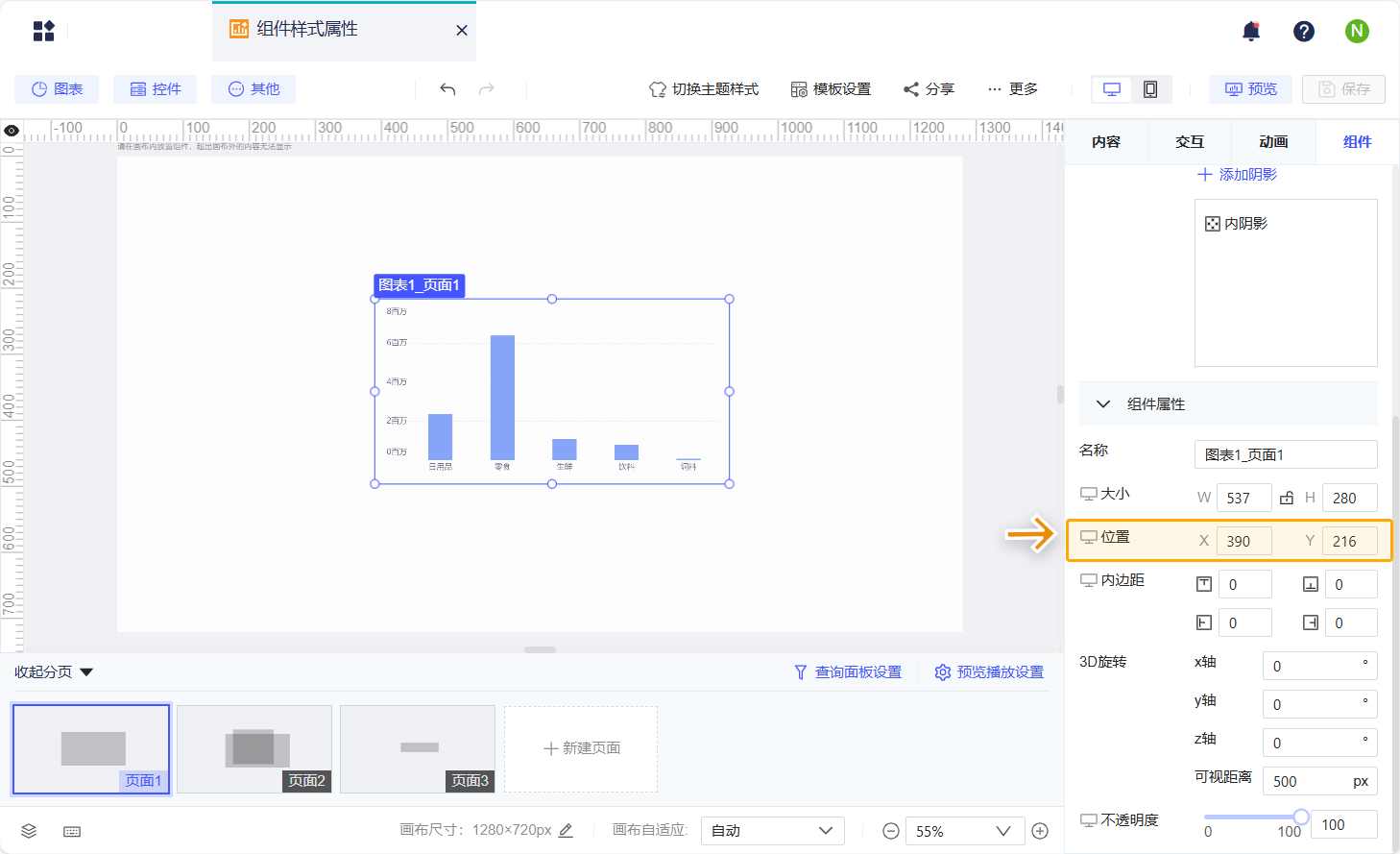This screenshot has height=854, width=1400.
Task: Click the 分享 share button
Action: 929,89
